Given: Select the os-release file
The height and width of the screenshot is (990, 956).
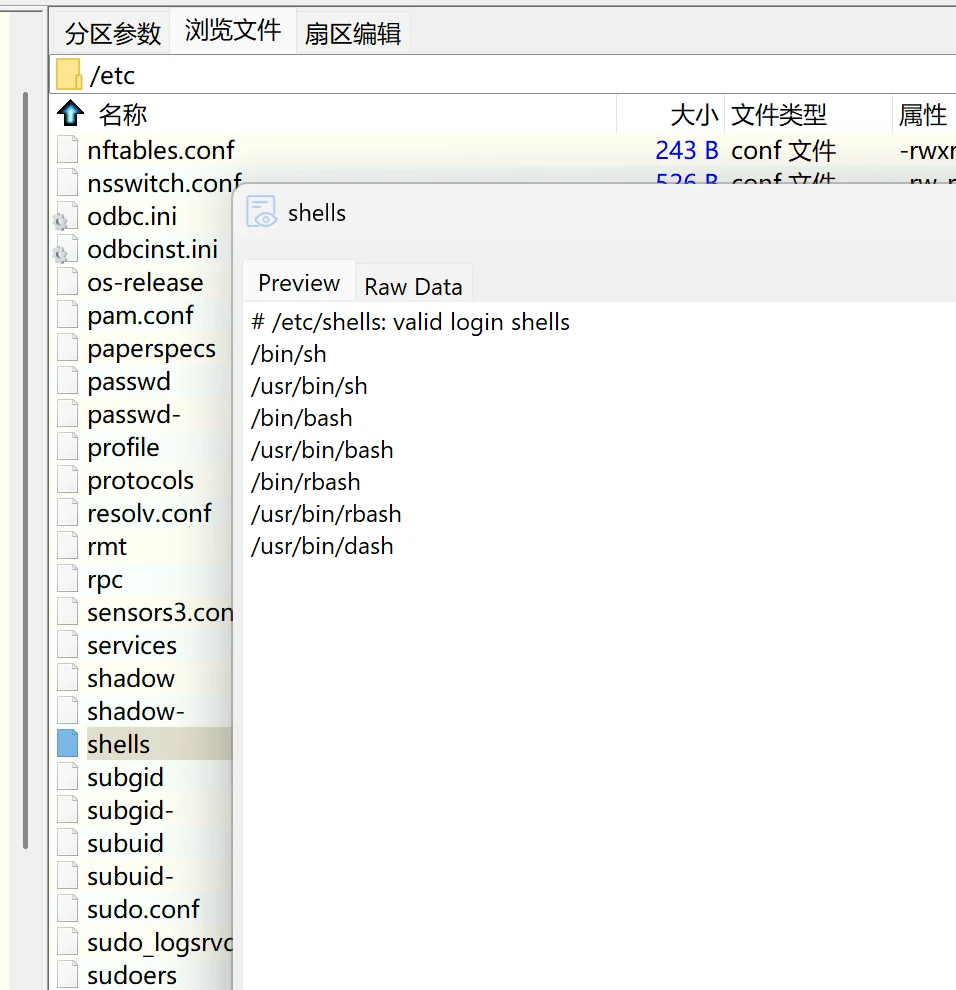Looking at the screenshot, I should (x=145, y=283).
